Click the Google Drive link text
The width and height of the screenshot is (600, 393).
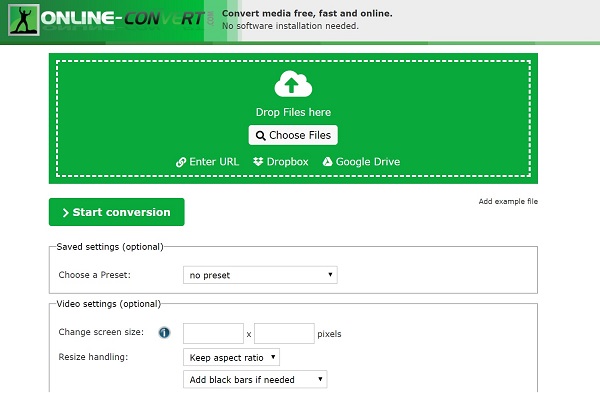368,162
